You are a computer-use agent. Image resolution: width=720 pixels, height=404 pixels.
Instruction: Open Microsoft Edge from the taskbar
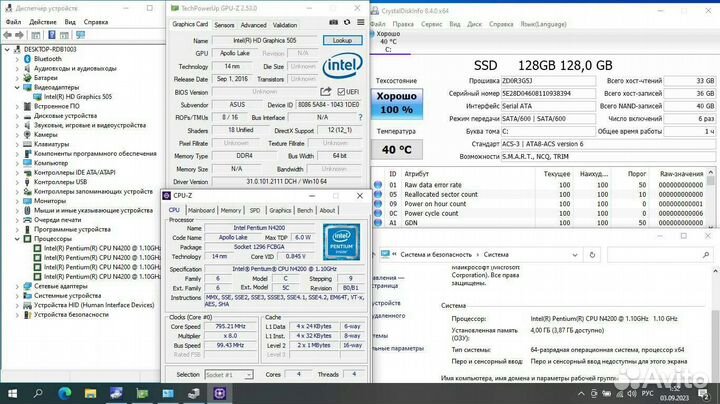coord(65,393)
